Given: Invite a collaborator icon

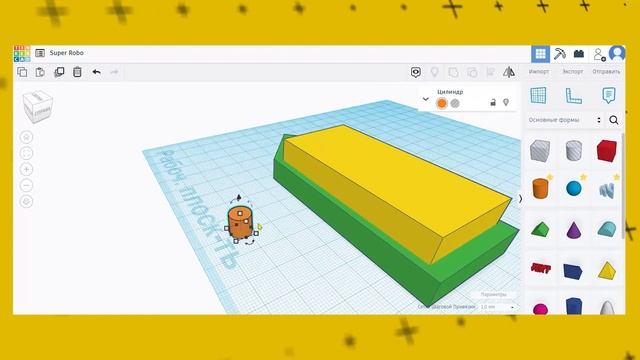Looking at the screenshot, I should [x=599, y=54].
